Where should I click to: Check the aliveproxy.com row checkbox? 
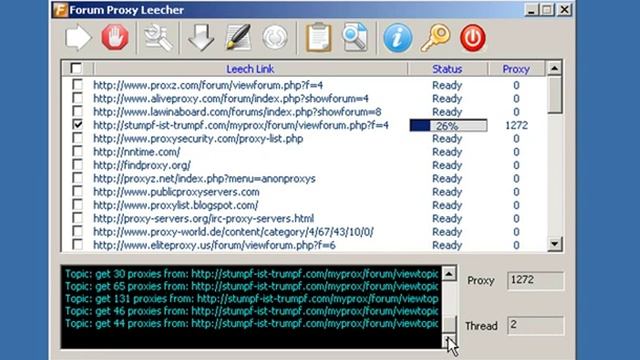click(x=77, y=98)
